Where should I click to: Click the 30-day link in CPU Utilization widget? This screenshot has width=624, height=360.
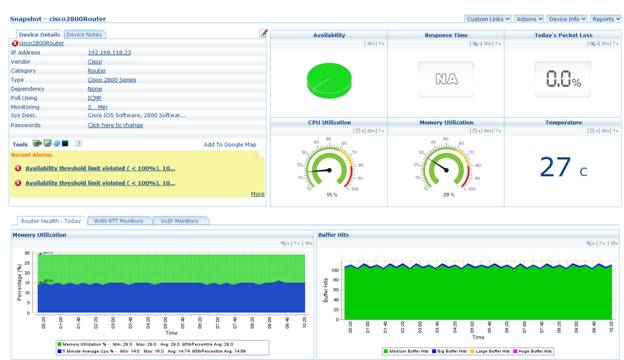tap(371, 131)
